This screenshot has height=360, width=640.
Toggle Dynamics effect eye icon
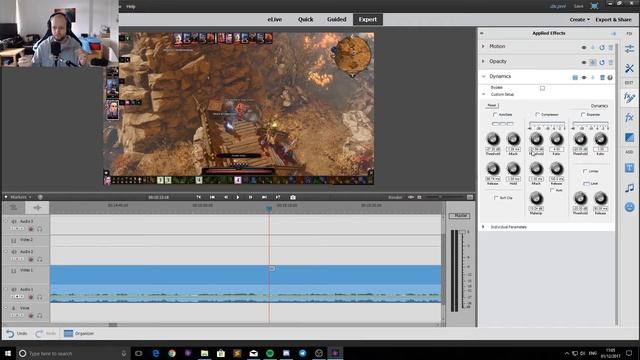coord(584,77)
